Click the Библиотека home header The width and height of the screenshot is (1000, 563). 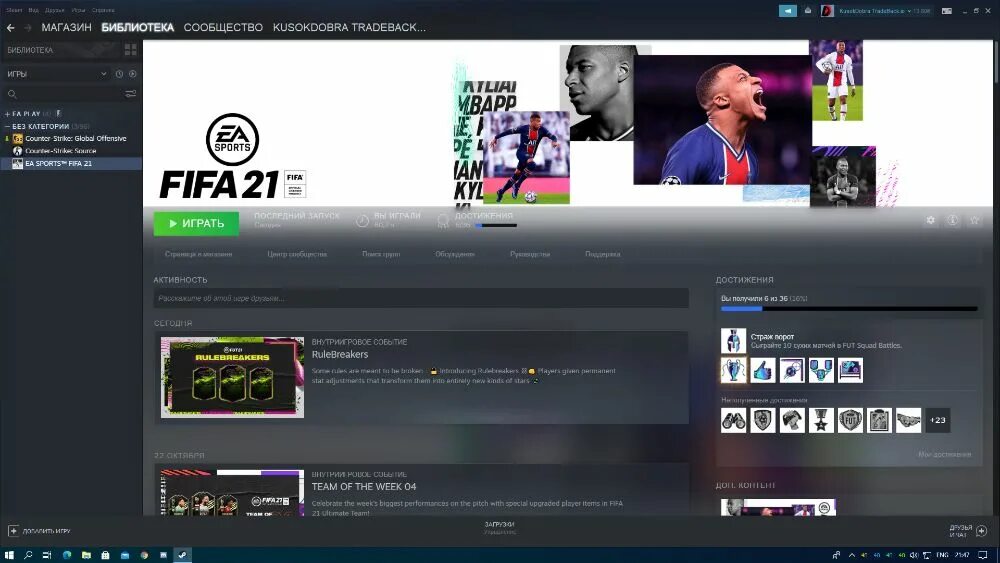click(x=30, y=50)
